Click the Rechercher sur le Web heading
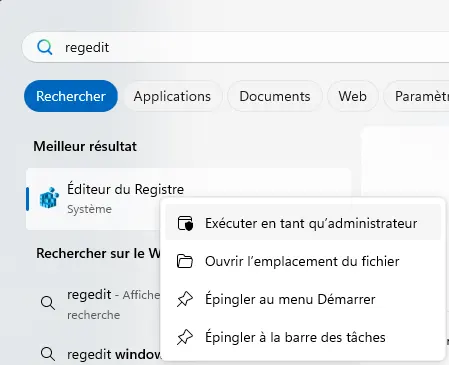This screenshot has height=365, width=449. [x=98, y=253]
